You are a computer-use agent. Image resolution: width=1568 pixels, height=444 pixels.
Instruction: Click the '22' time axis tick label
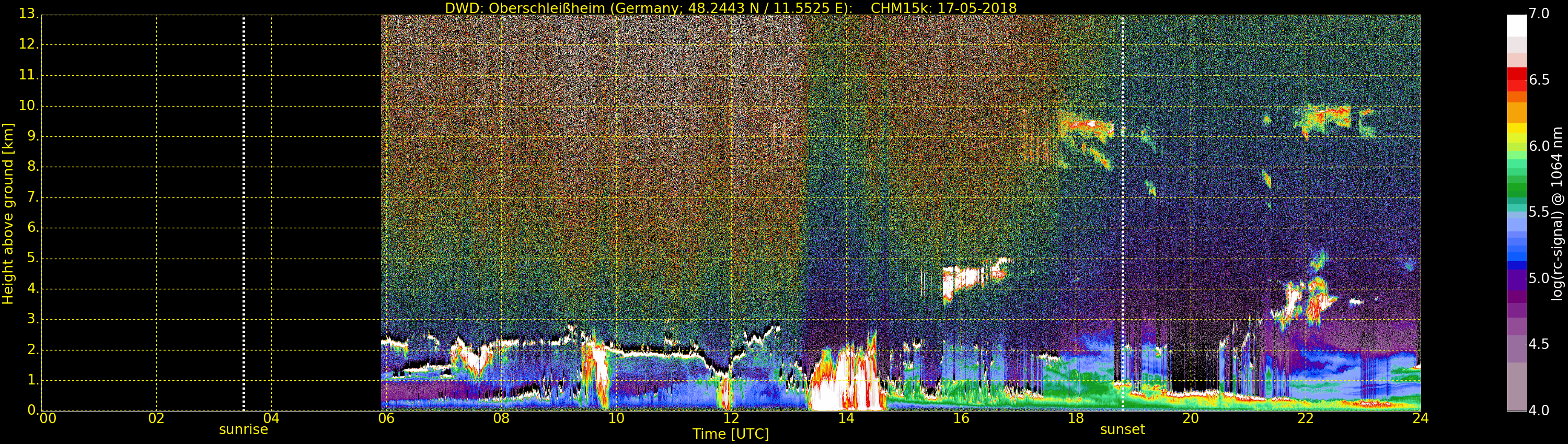(x=1306, y=418)
